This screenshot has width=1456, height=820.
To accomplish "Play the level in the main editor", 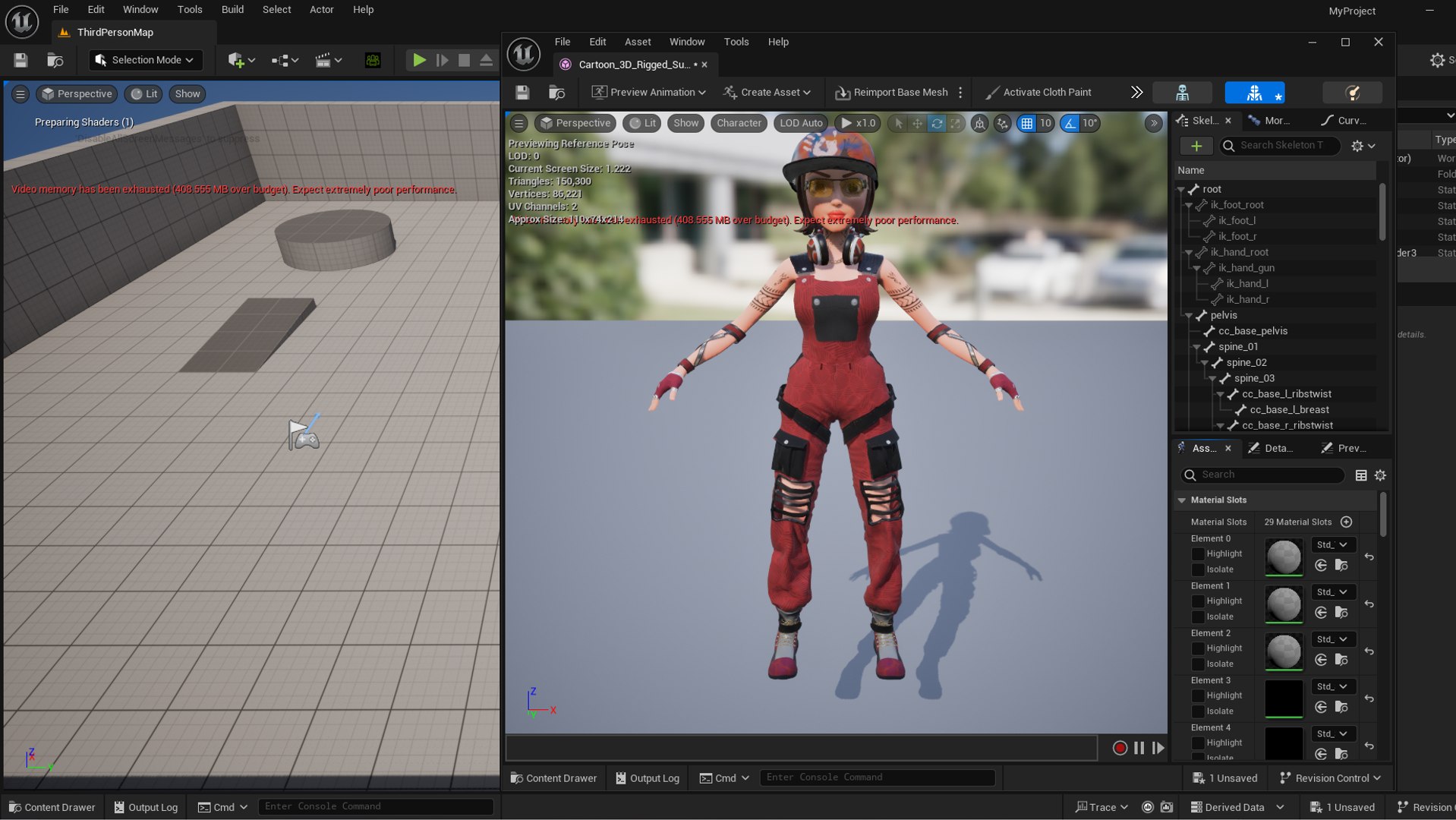I will point(419,60).
